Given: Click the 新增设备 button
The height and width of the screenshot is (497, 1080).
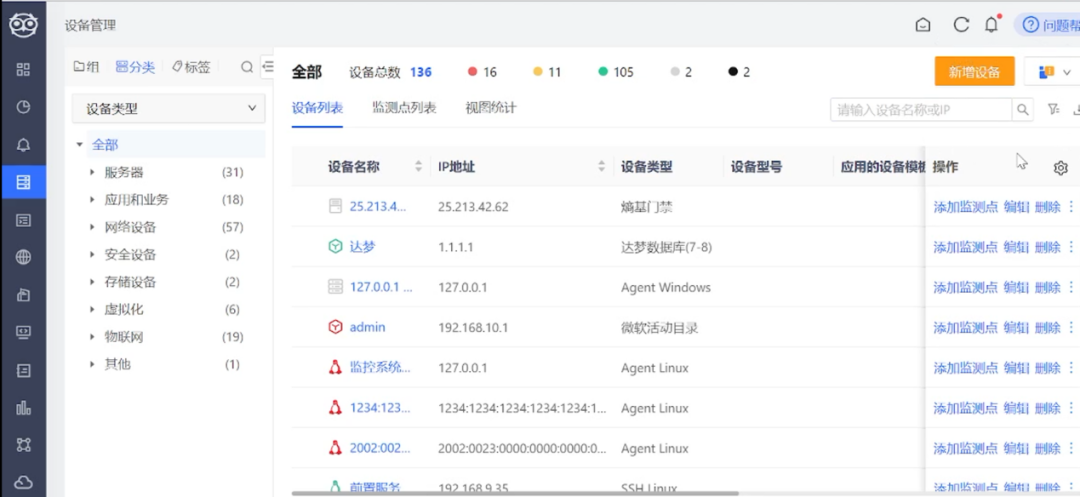Looking at the screenshot, I should click(974, 72).
